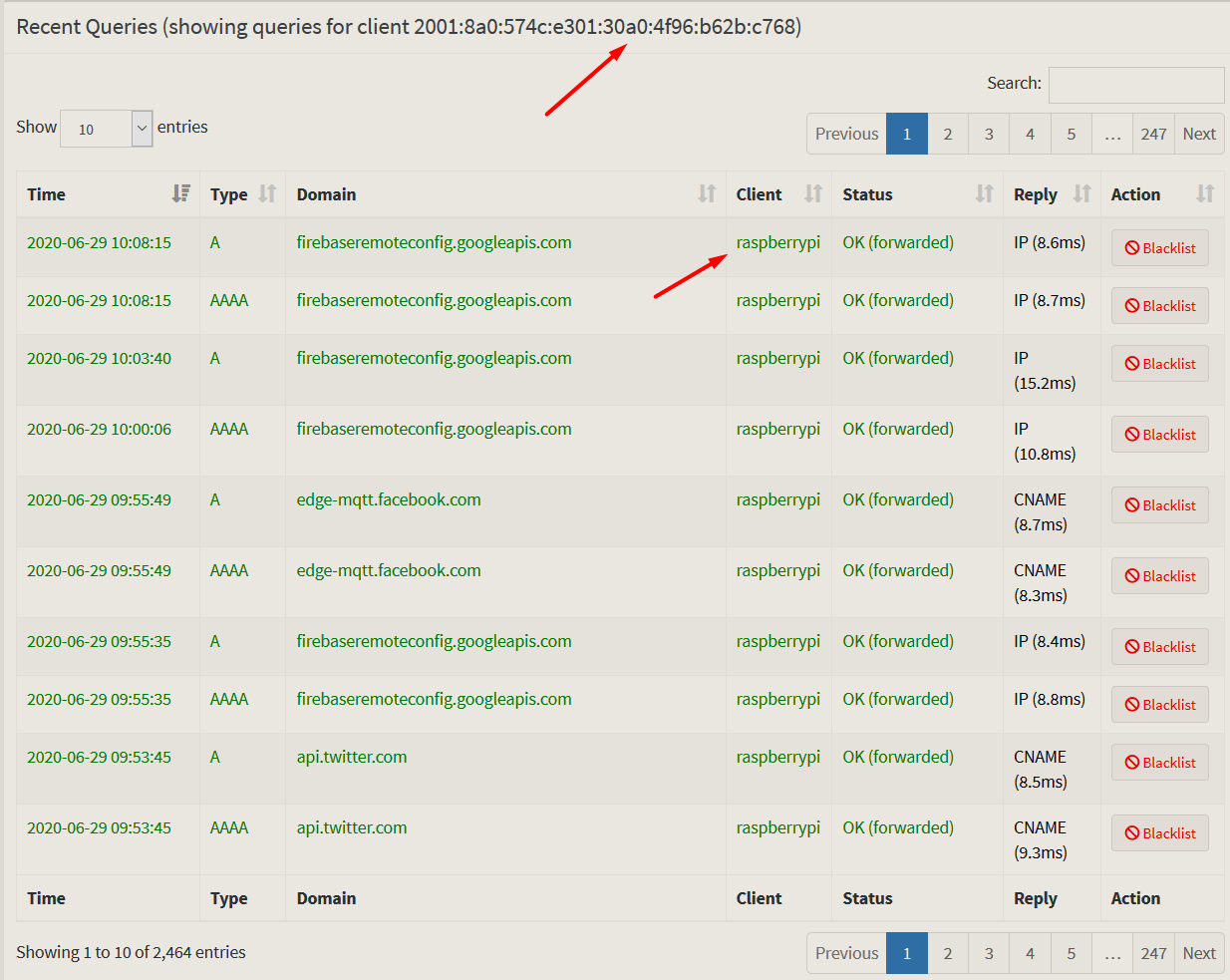1230x980 pixels.
Task: Focus the Search input field
Action: tap(1136, 85)
